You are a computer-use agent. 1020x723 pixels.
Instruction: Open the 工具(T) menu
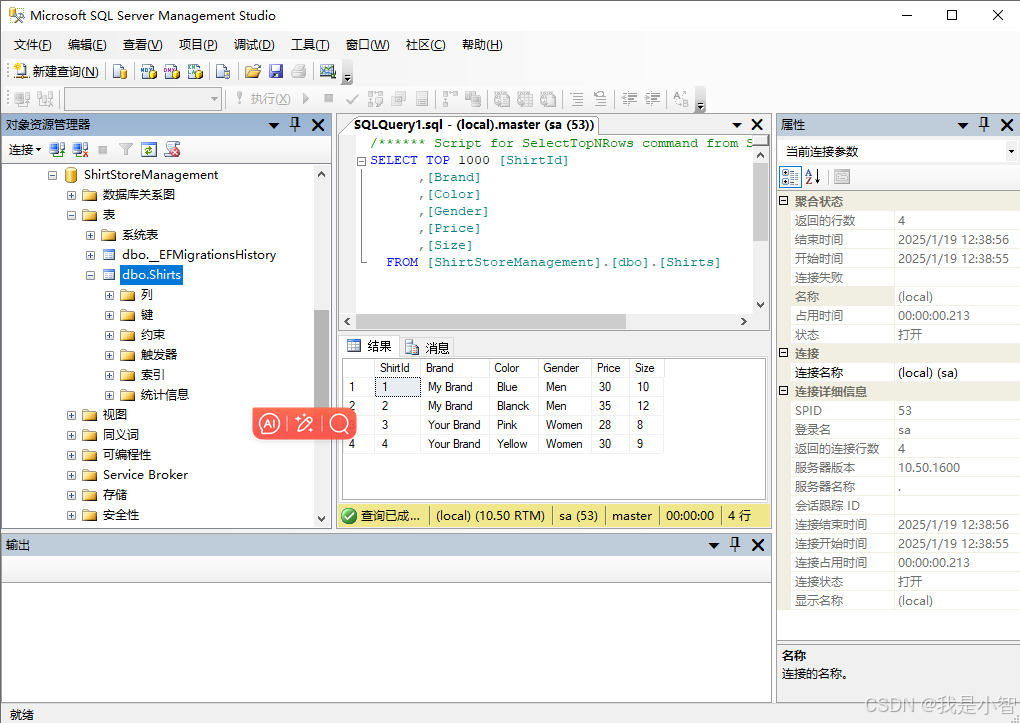tap(310, 45)
